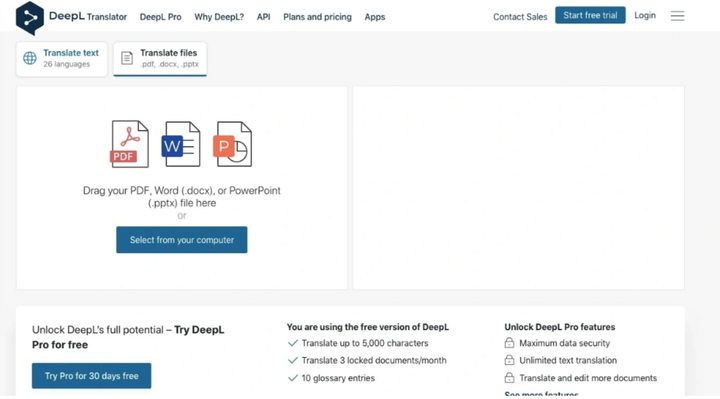This screenshot has width=720, height=399.
Task: Go to the API page link
Action: tap(264, 17)
